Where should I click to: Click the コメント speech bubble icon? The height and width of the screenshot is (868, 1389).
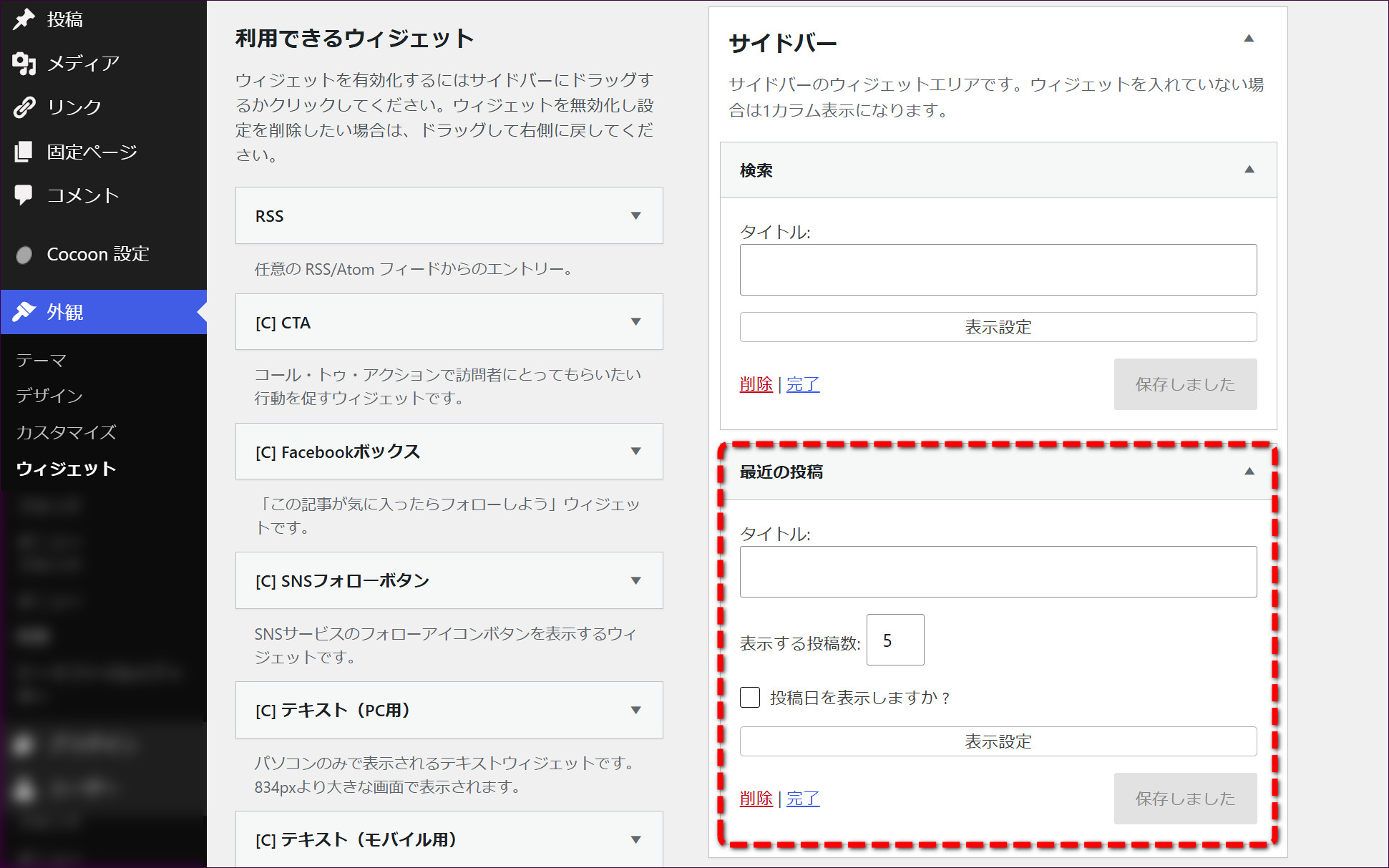(x=24, y=195)
